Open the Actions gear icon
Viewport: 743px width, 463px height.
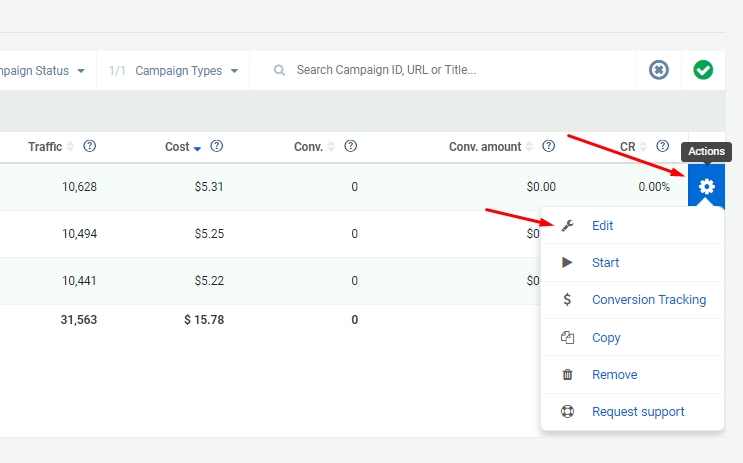[x=706, y=187]
